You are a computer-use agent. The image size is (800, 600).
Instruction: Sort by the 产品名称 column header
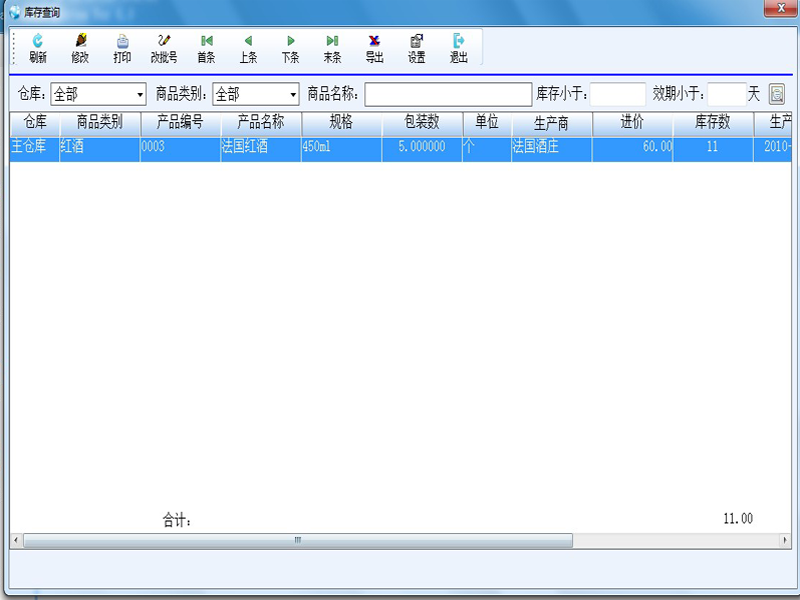pyautogui.click(x=260, y=123)
